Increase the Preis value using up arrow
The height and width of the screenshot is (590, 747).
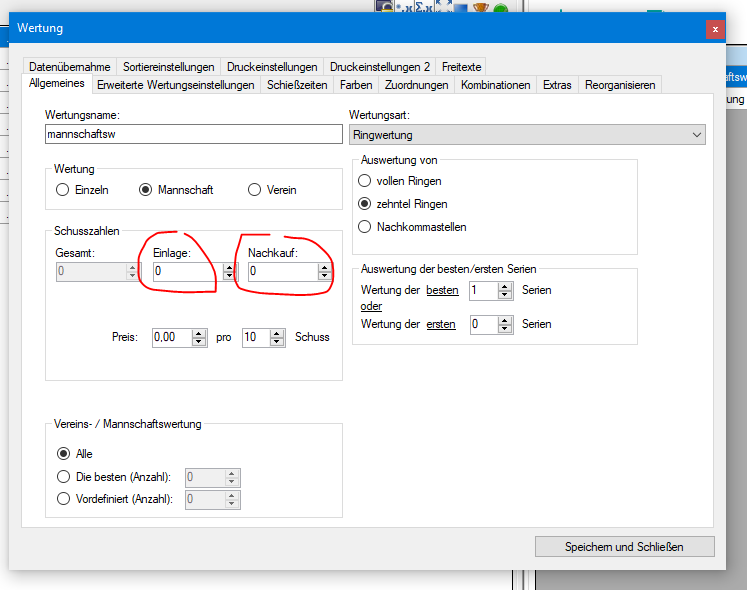(199, 333)
